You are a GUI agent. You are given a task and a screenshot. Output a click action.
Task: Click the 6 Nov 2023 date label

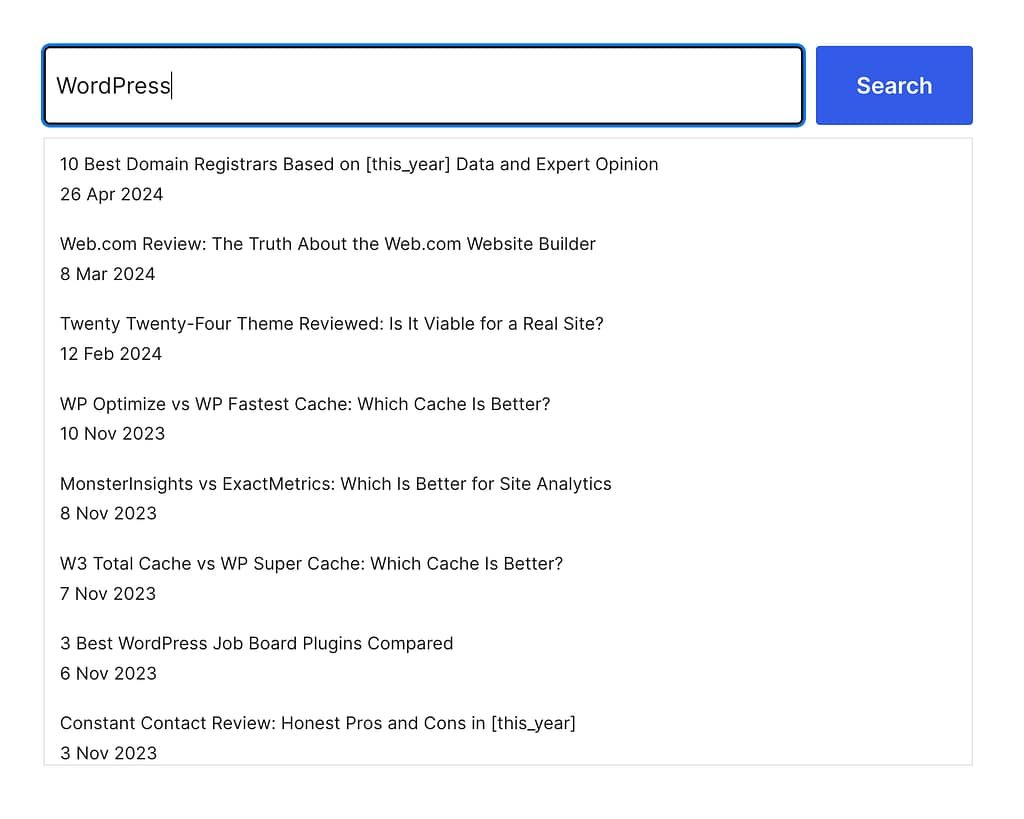(x=108, y=674)
